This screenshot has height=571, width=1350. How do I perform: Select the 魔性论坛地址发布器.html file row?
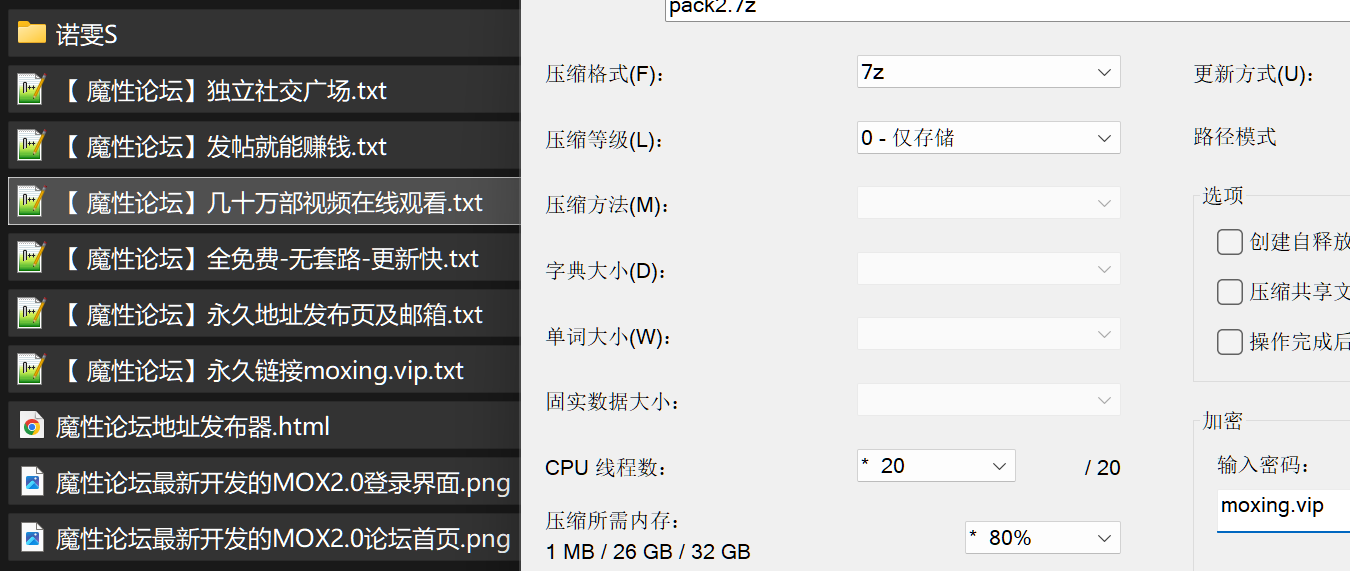(x=264, y=427)
